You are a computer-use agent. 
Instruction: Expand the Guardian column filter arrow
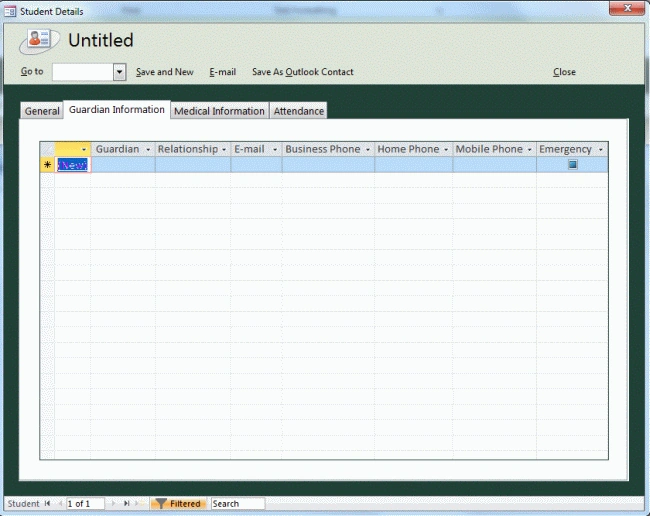click(x=148, y=150)
